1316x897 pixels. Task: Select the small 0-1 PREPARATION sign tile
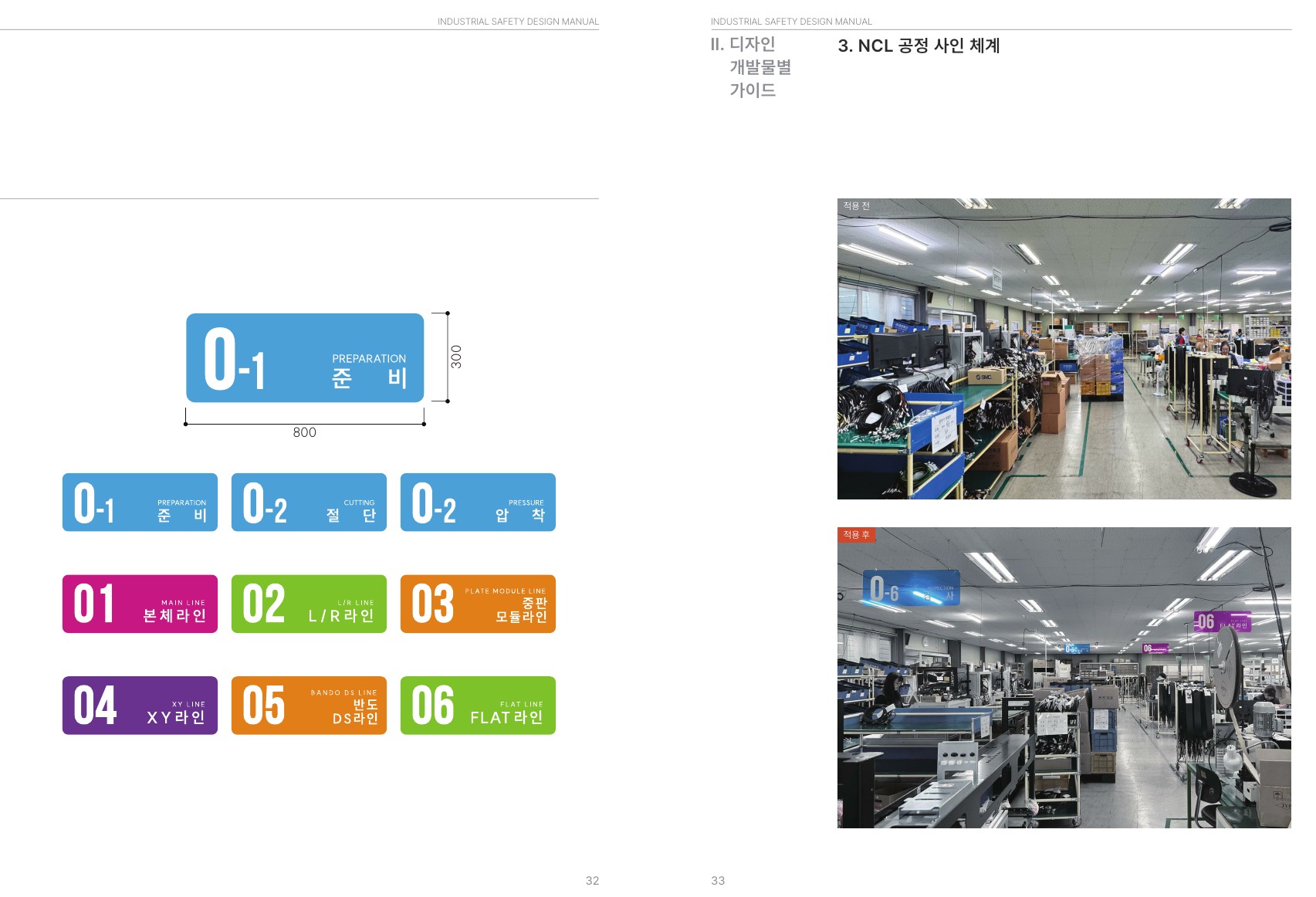pyautogui.click(x=140, y=503)
